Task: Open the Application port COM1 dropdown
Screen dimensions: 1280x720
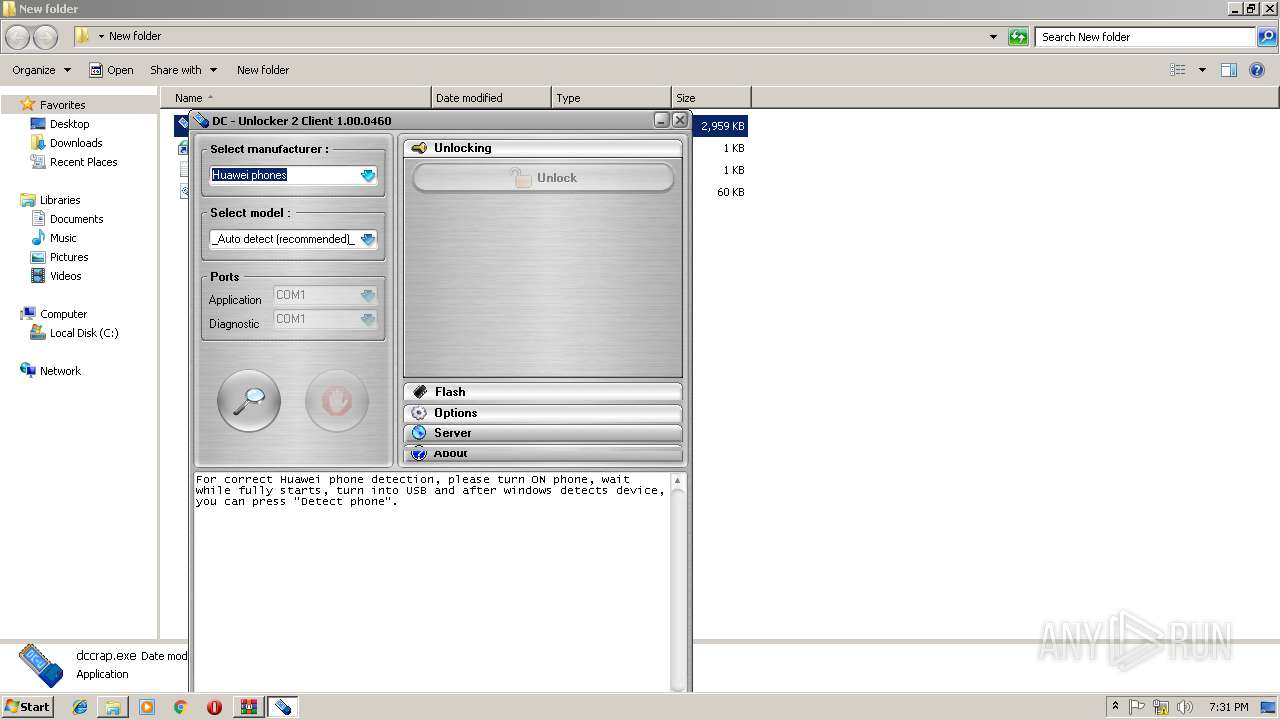Action: (x=367, y=295)
